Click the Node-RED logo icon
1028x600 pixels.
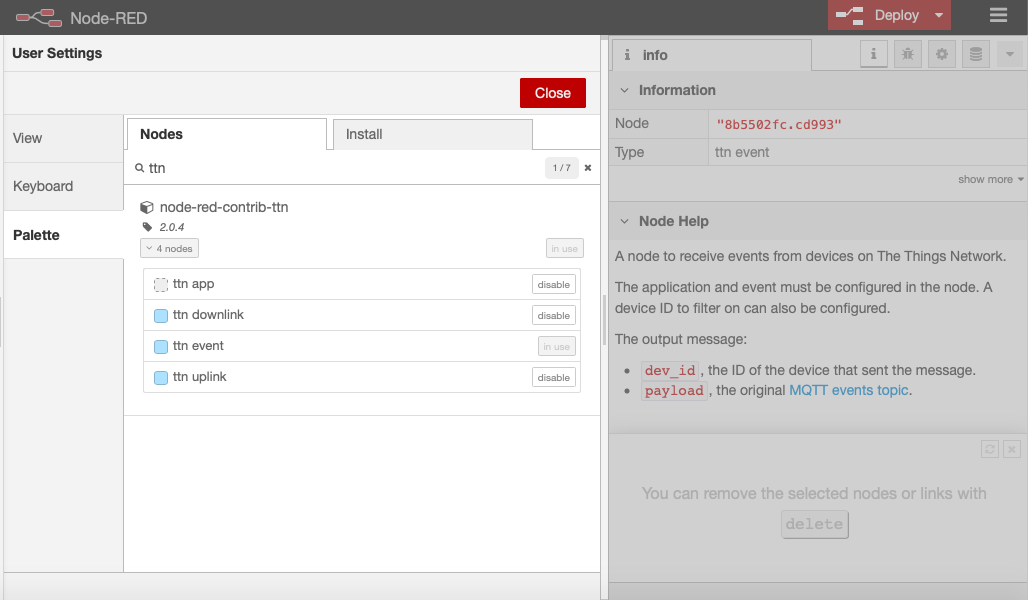pyautogui.click(x=39, y=18)
